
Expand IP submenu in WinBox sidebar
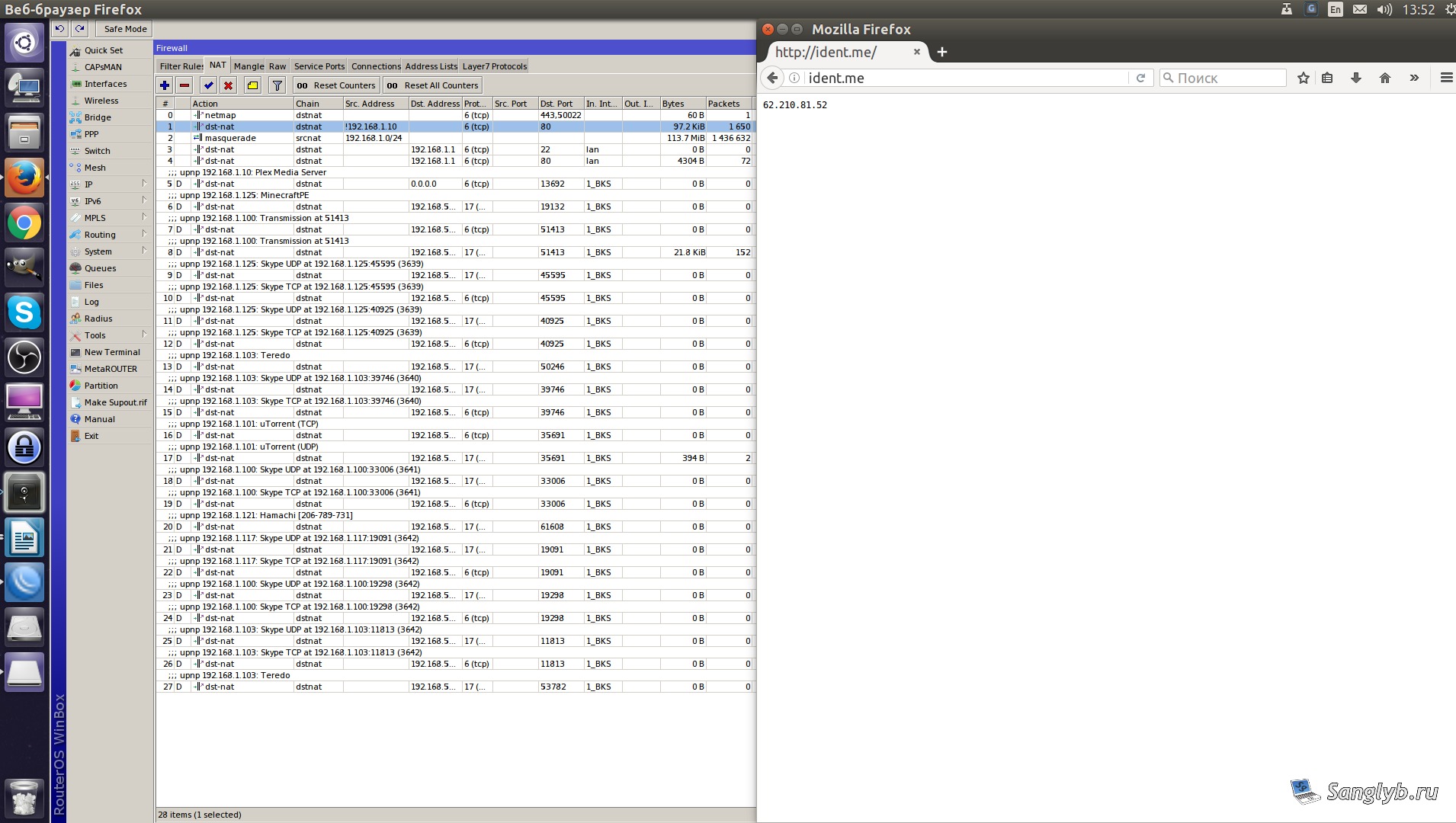[x=144, y=184]
